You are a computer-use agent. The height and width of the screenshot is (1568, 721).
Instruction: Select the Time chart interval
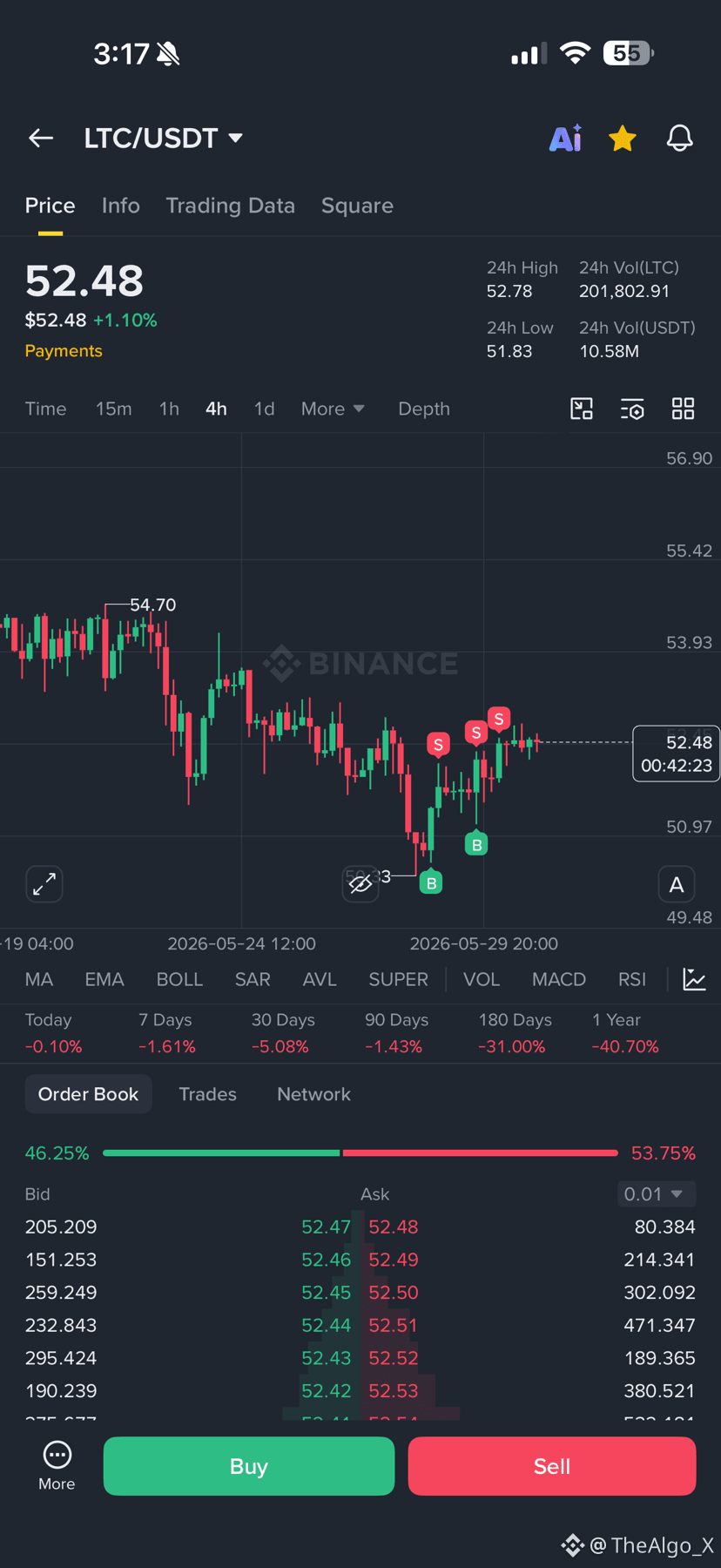(x=45, y=409)
